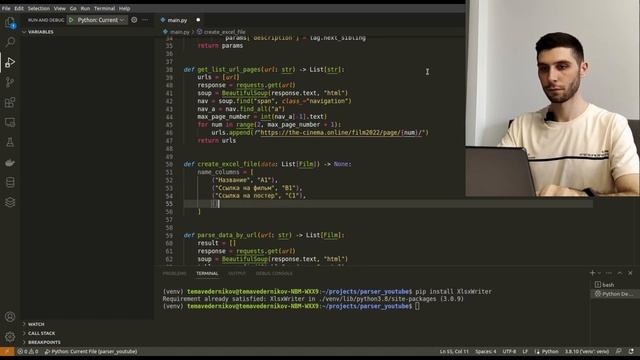Collapse the VARIABLES section
This screenshot has height=360, width=640.
[88, 32]
